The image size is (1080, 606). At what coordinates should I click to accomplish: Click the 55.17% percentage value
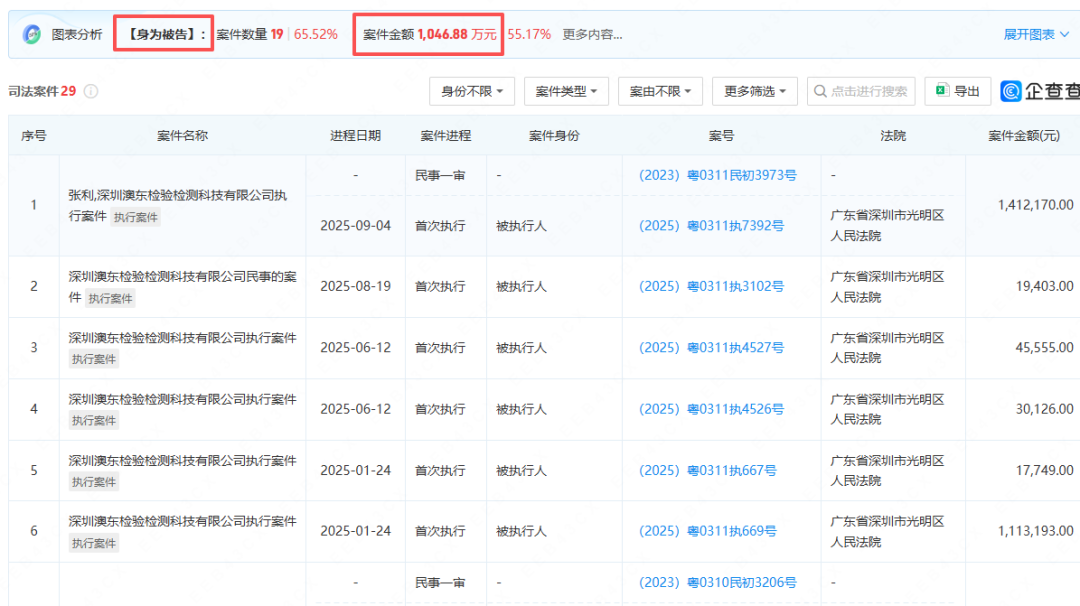(529, 34)
